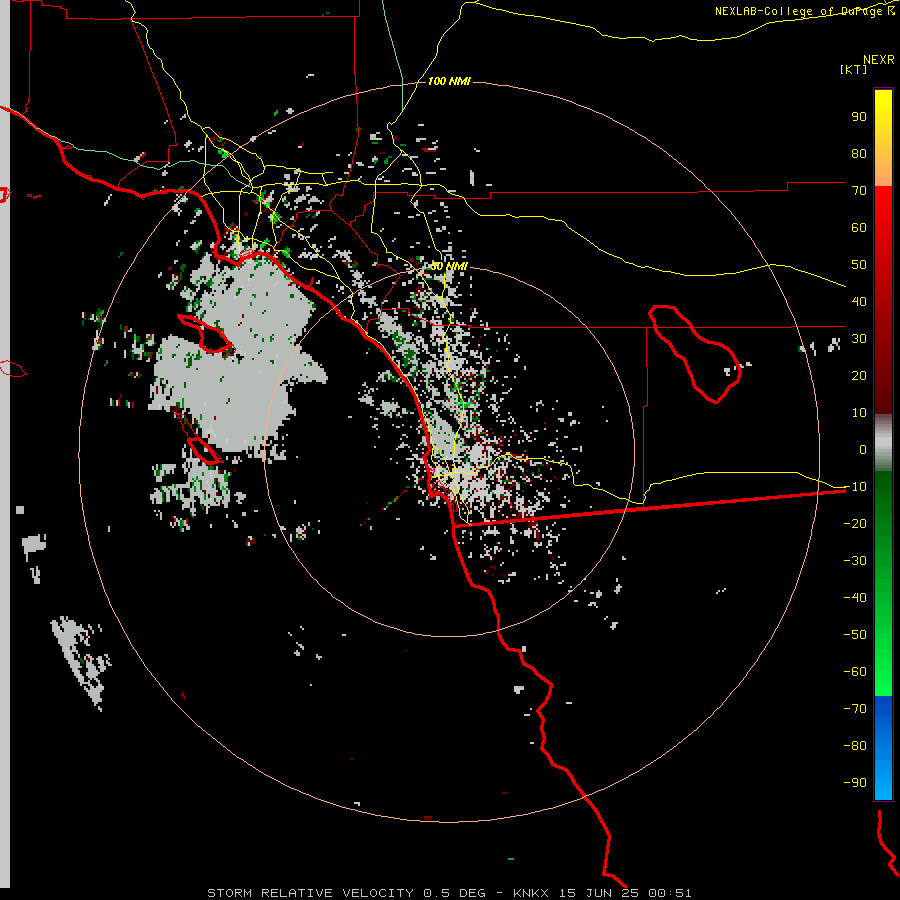
Task: Pick the yellow-orange top segment of color bar
Action: (x=883, y=138)
